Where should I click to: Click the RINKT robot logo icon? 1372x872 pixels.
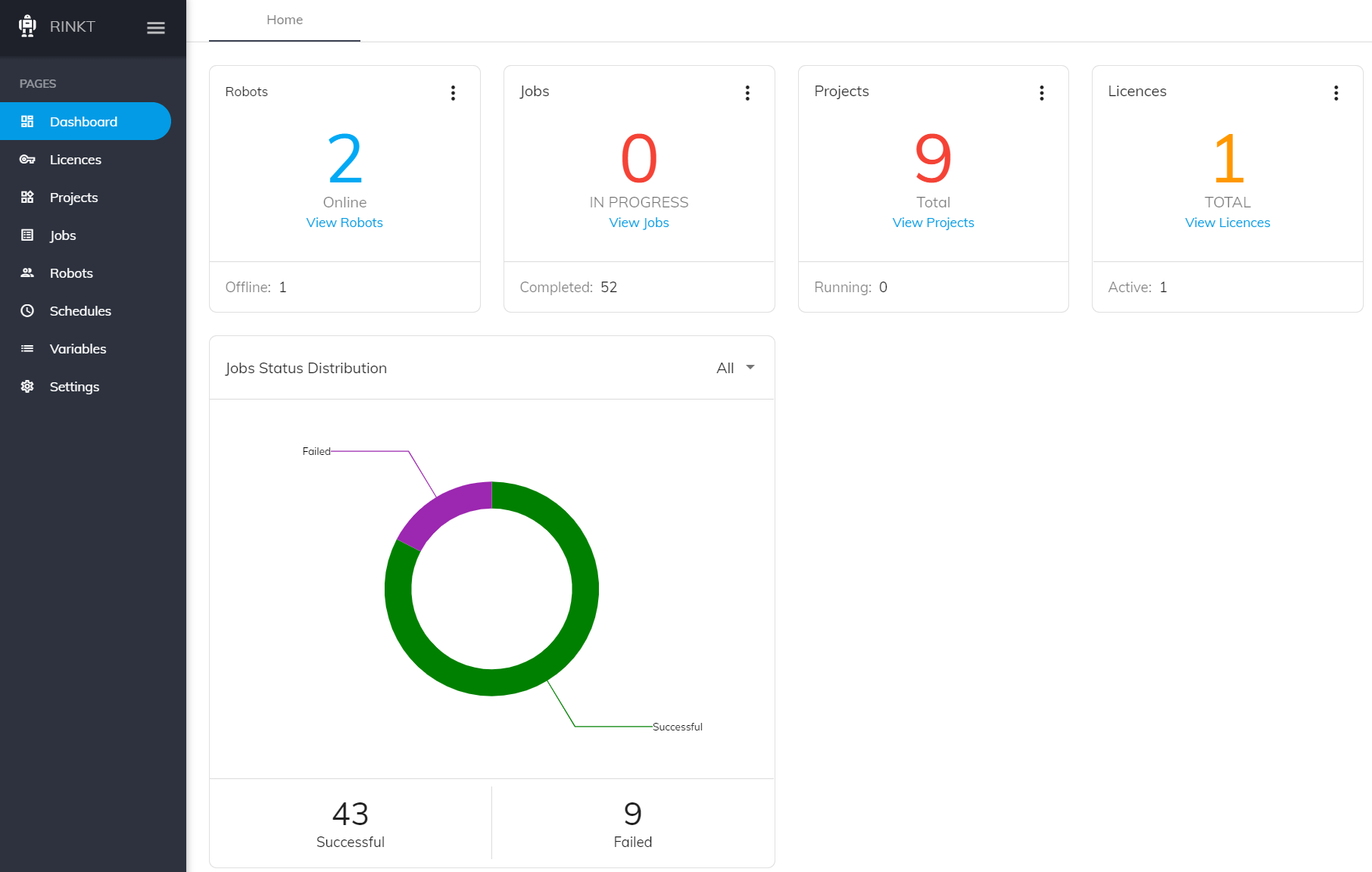coord(27,26)
